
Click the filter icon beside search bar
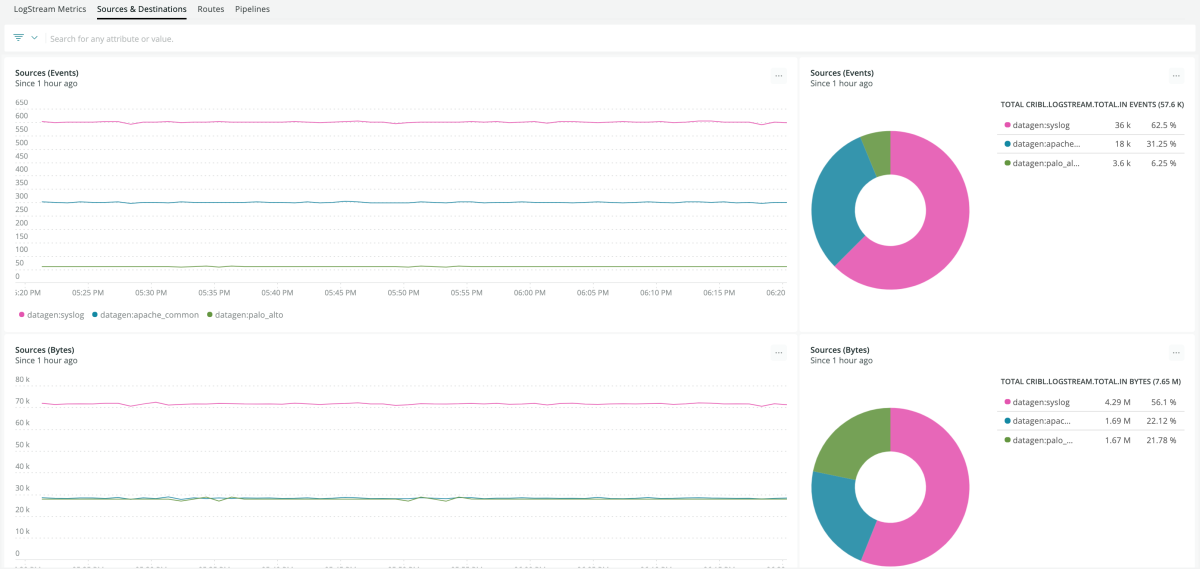click(x=18, y=38)
